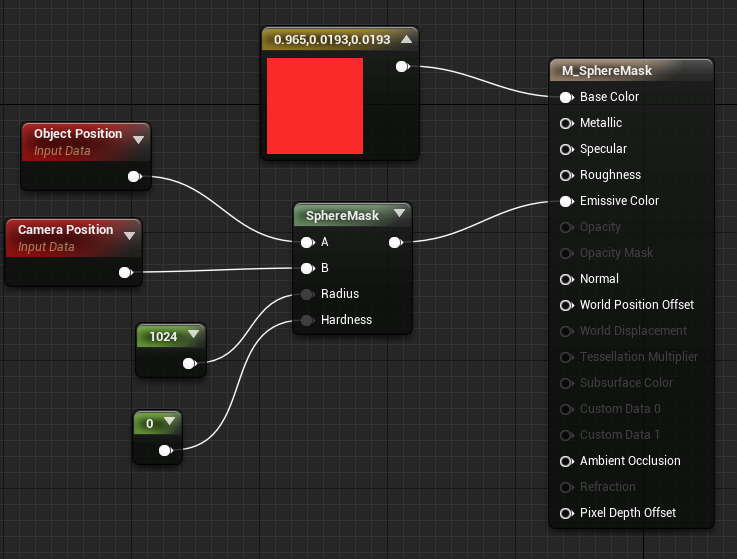Click the Ambient Occlusion input pin
Viewport: 737px width, 559px height.
(566, 461)
